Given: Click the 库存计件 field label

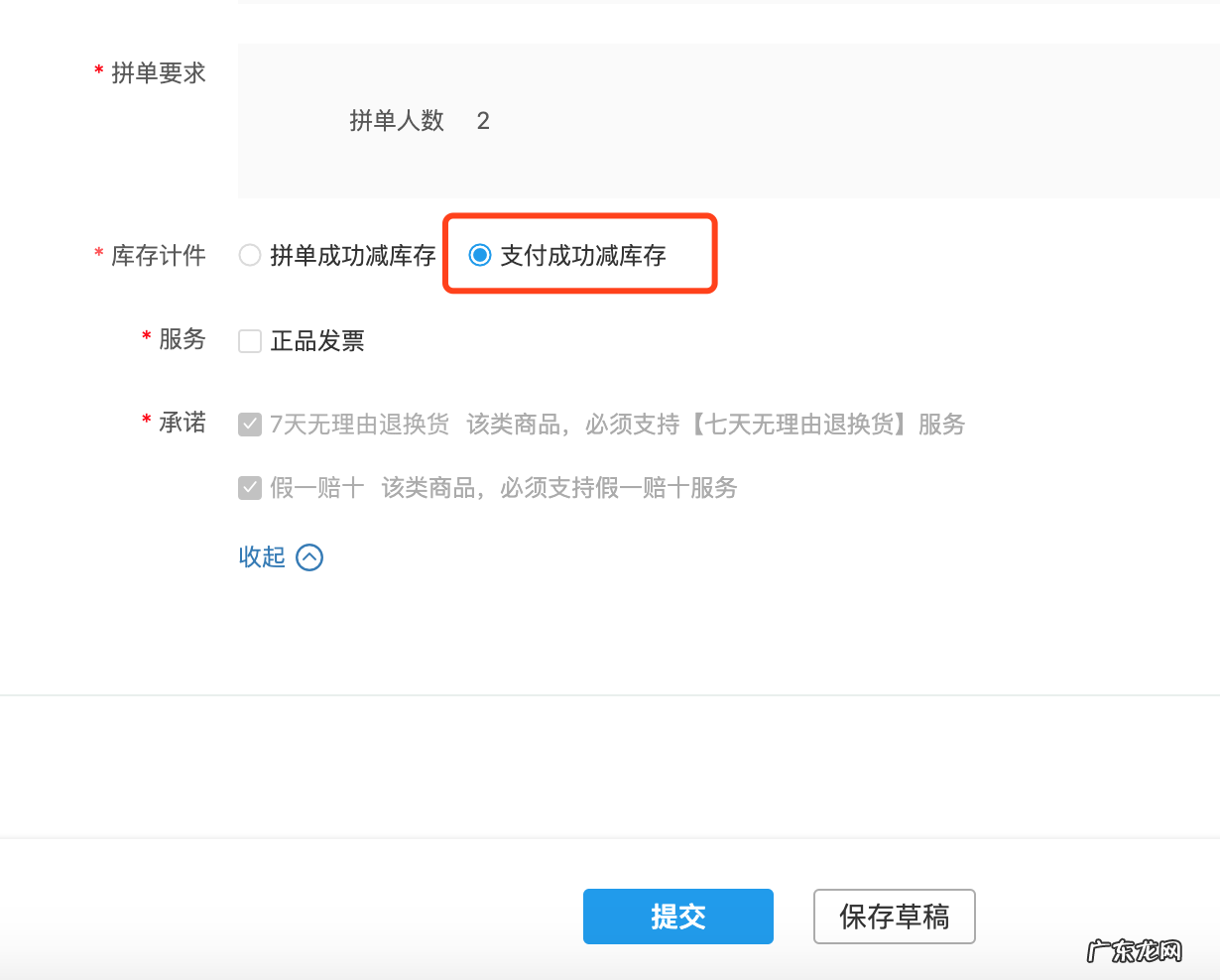Looking at the screenshot, I should [161, 255].
